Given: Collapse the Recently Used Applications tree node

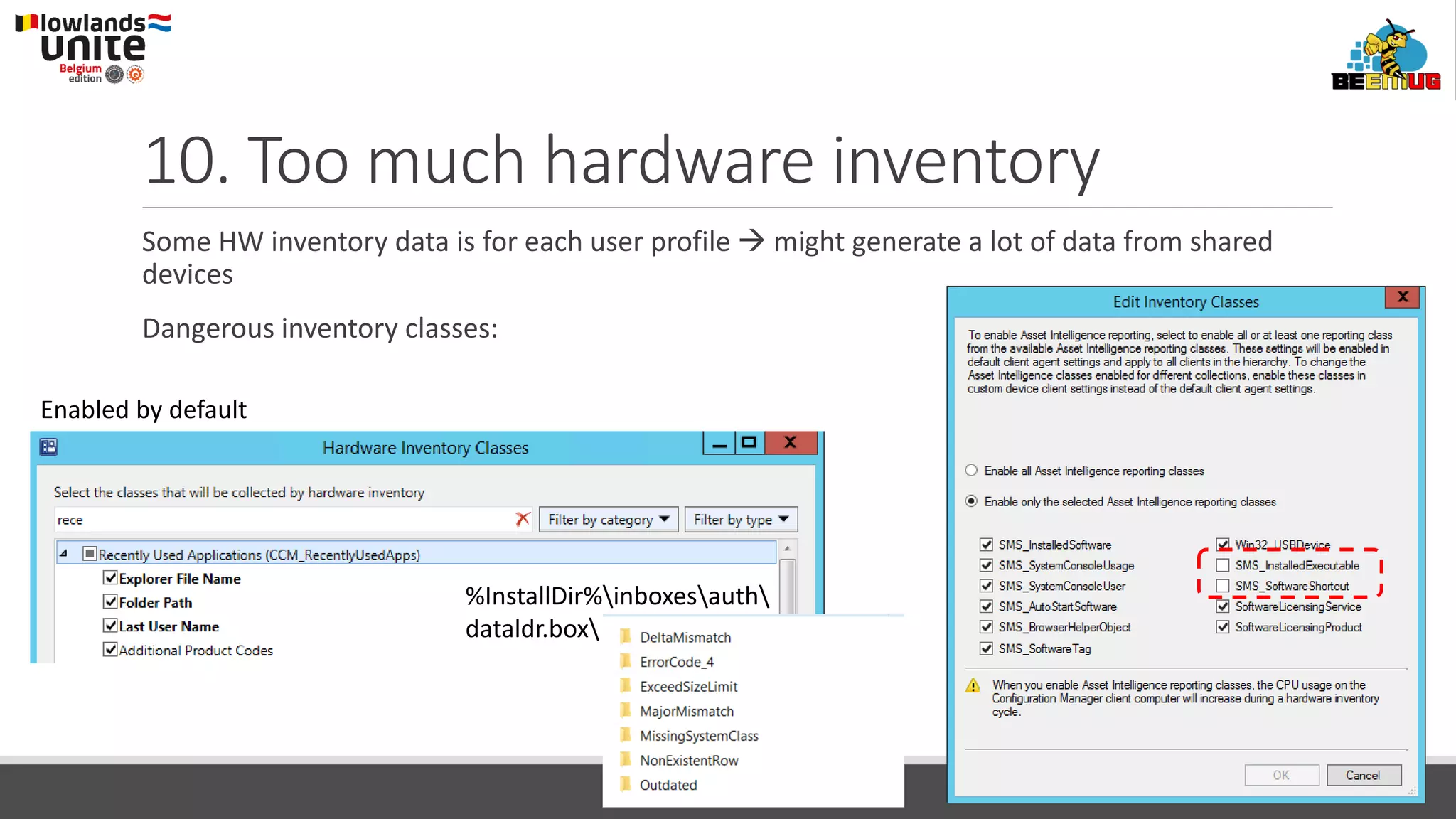Looking at the screenshot, I should tap(64, 553).
